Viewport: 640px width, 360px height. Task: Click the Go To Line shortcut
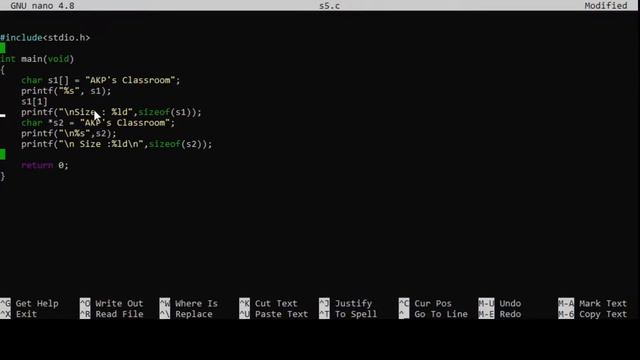433,314
